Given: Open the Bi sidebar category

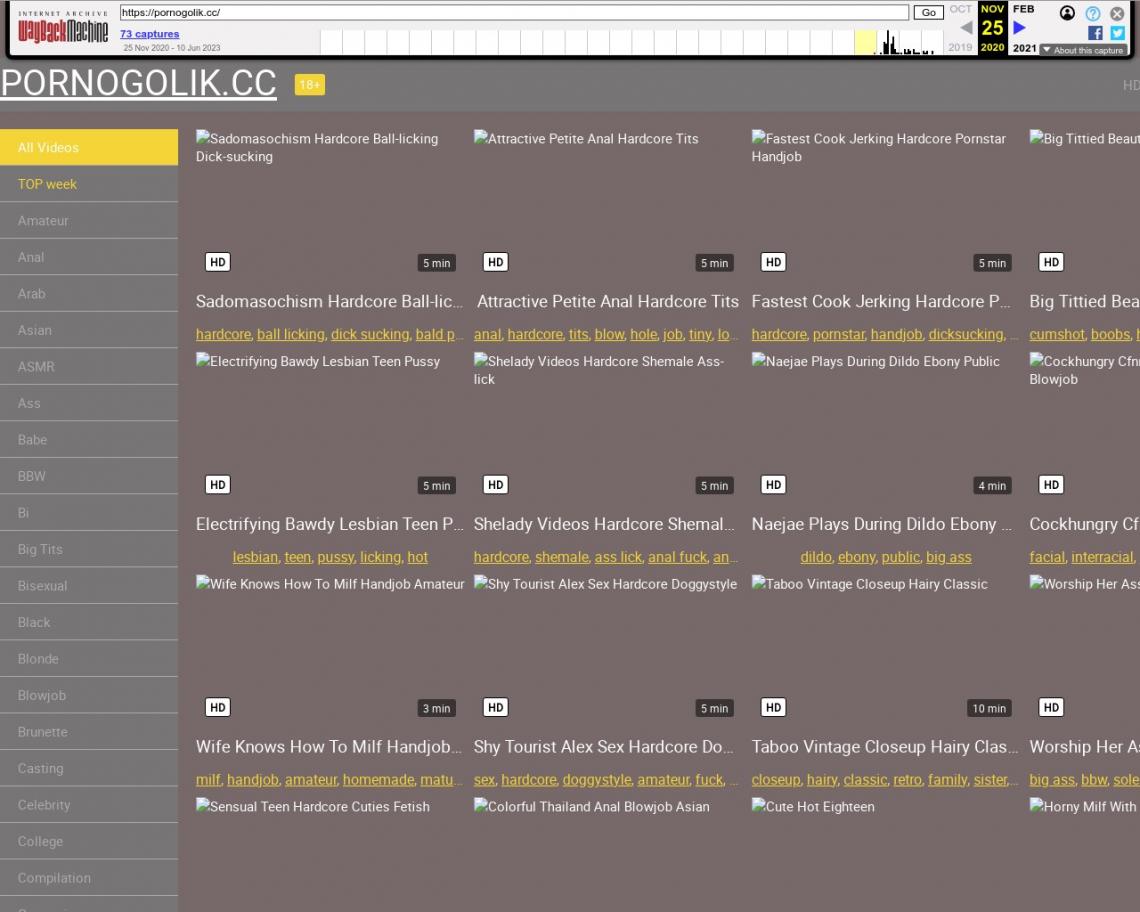Looking at the screenshot, I should [x=89, y=513].
